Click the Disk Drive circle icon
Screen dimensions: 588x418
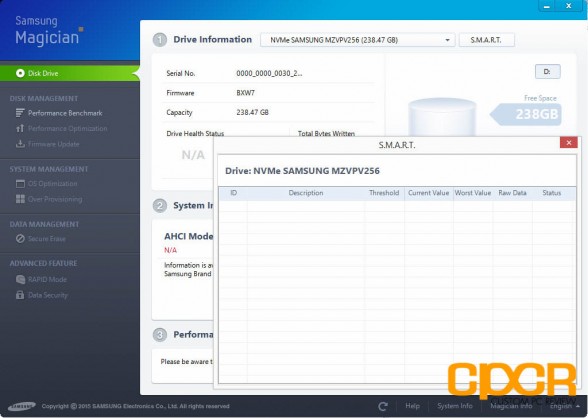point(20,73)
